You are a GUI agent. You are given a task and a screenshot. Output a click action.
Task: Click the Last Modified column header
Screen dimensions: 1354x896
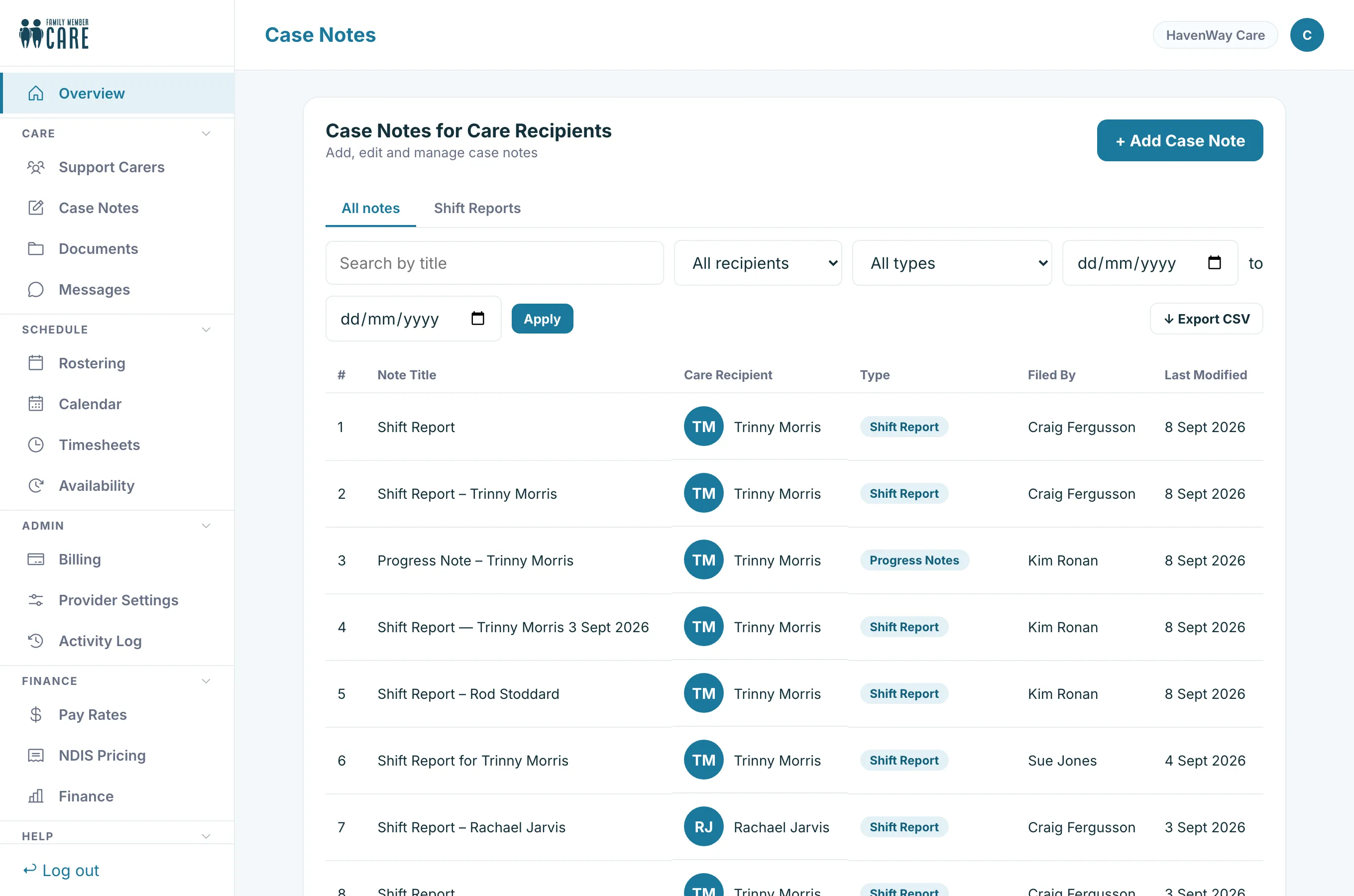coord(1206,375)
